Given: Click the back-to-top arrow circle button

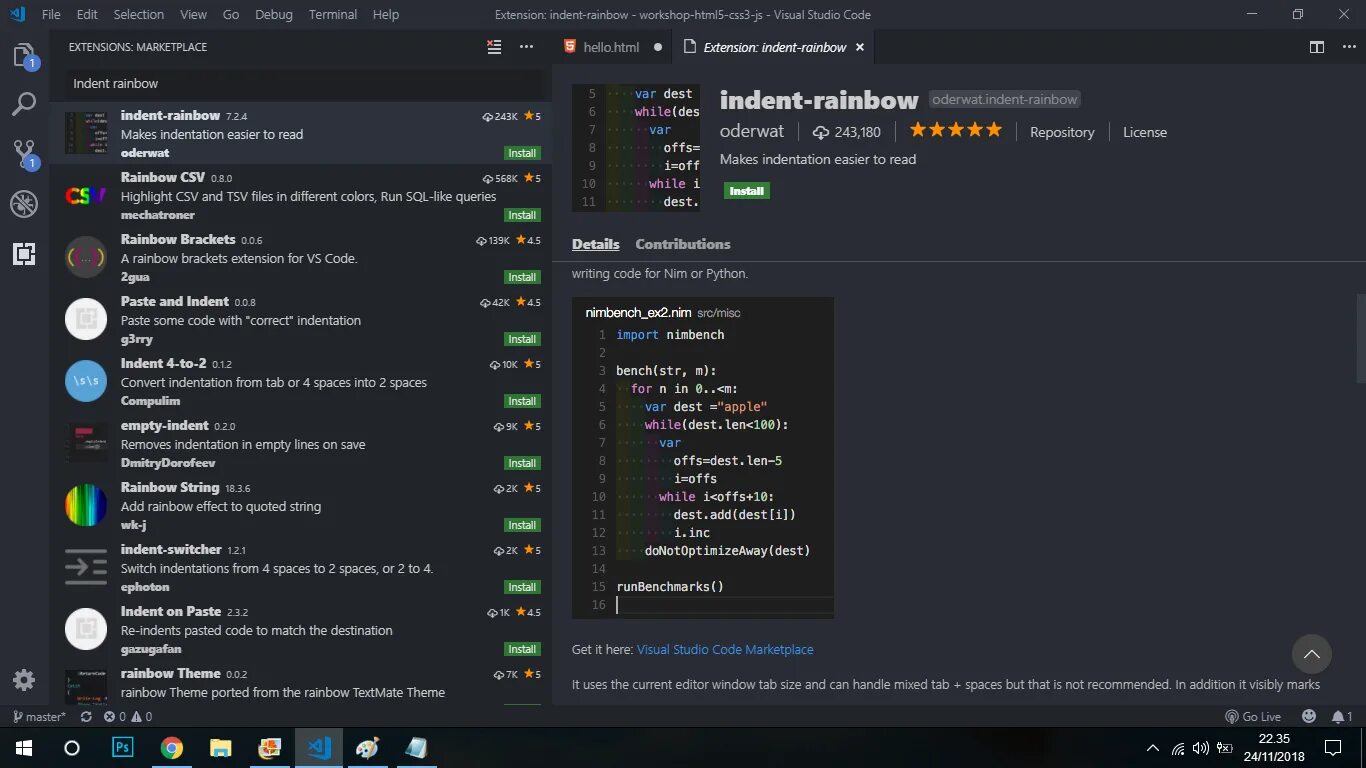Looking at the screenshot, I should 1312,654.
